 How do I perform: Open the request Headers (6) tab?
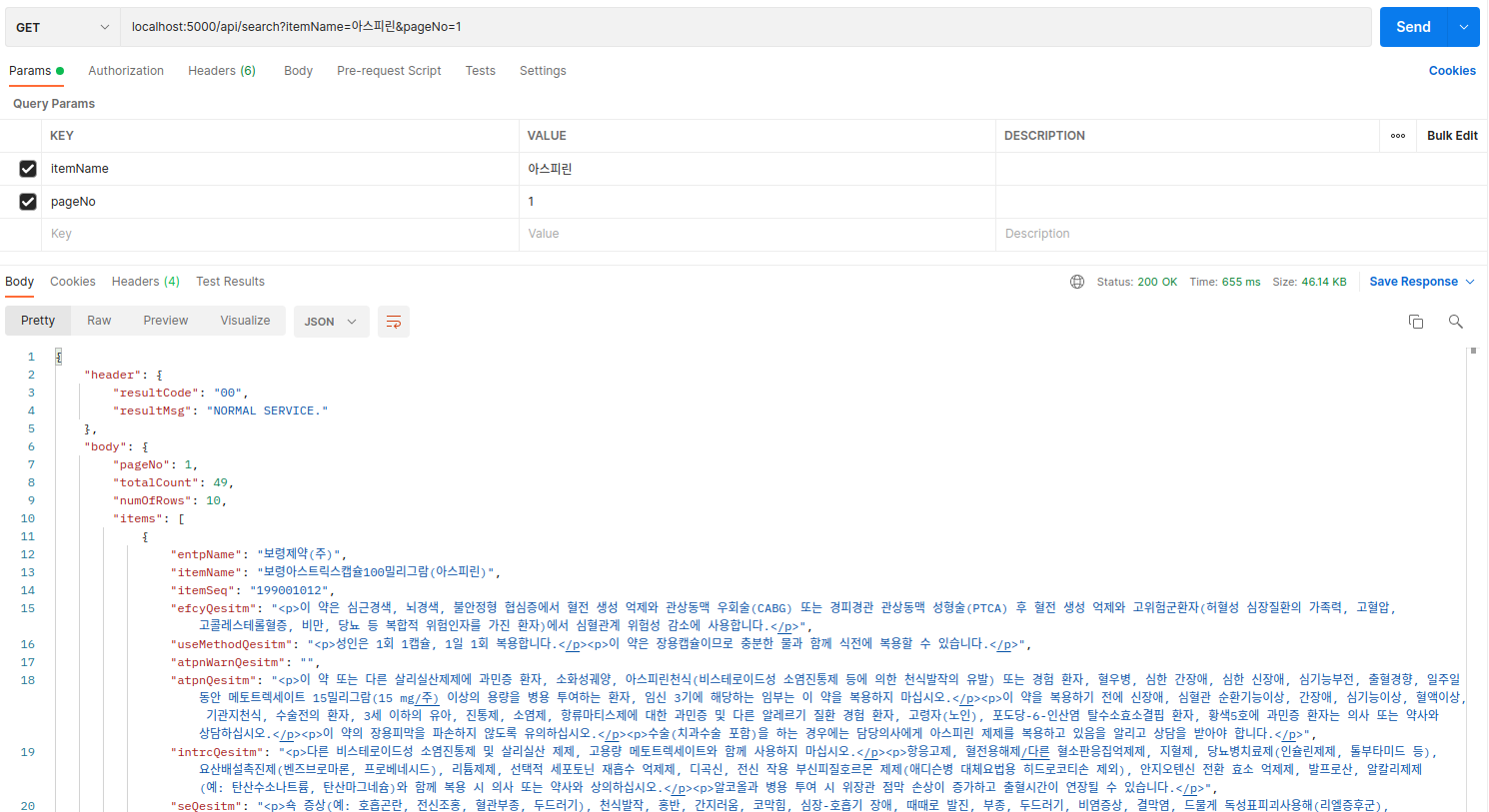[x=222, y=71]
